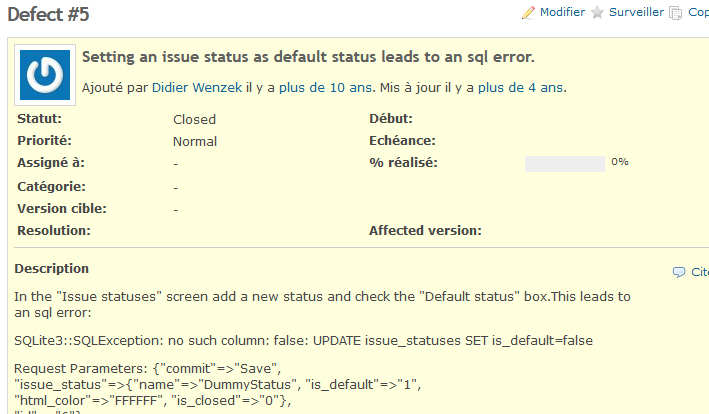Click the Normal priority value

pos(194,141)
